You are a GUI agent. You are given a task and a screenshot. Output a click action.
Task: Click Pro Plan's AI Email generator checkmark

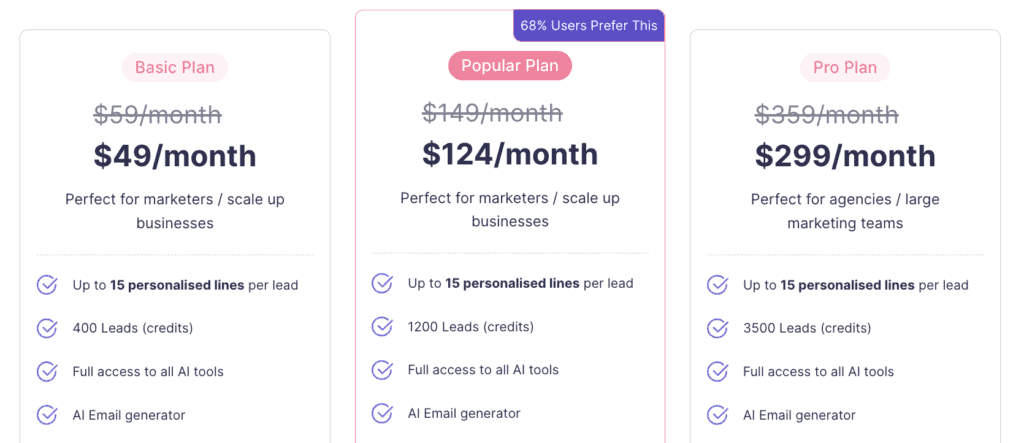[717, 415]
